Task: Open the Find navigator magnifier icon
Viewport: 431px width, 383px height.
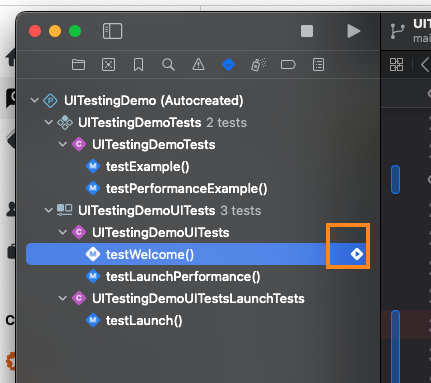Action: point(168,65)
